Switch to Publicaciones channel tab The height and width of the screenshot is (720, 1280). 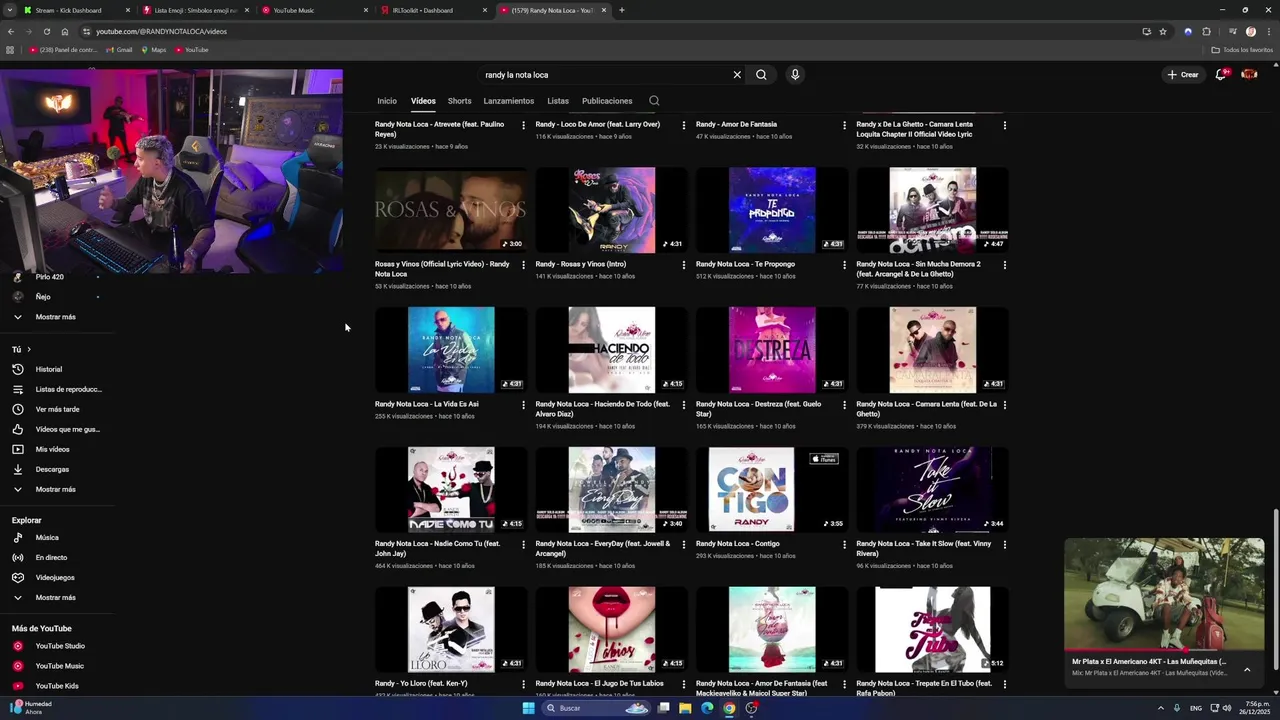607,101
